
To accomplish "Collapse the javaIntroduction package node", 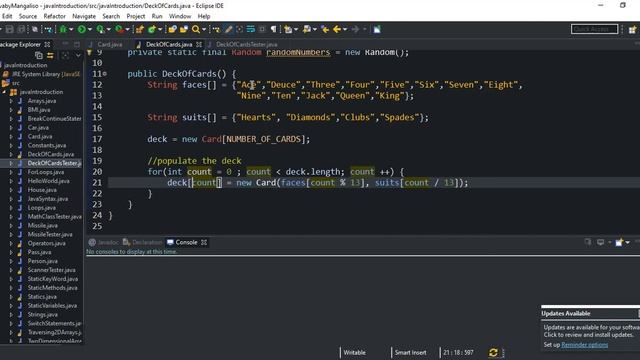I will (x=5, y=92).
